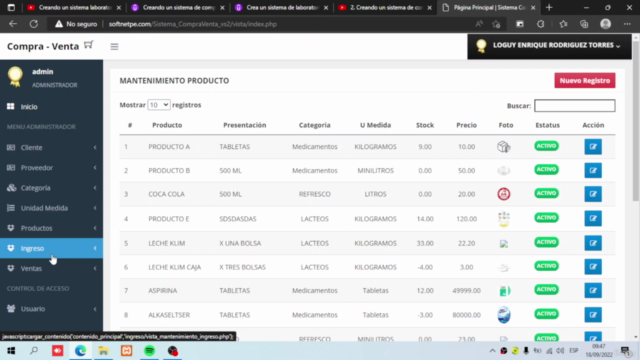Click the browser back arrow
640x360 pixels.
point(13,24)
